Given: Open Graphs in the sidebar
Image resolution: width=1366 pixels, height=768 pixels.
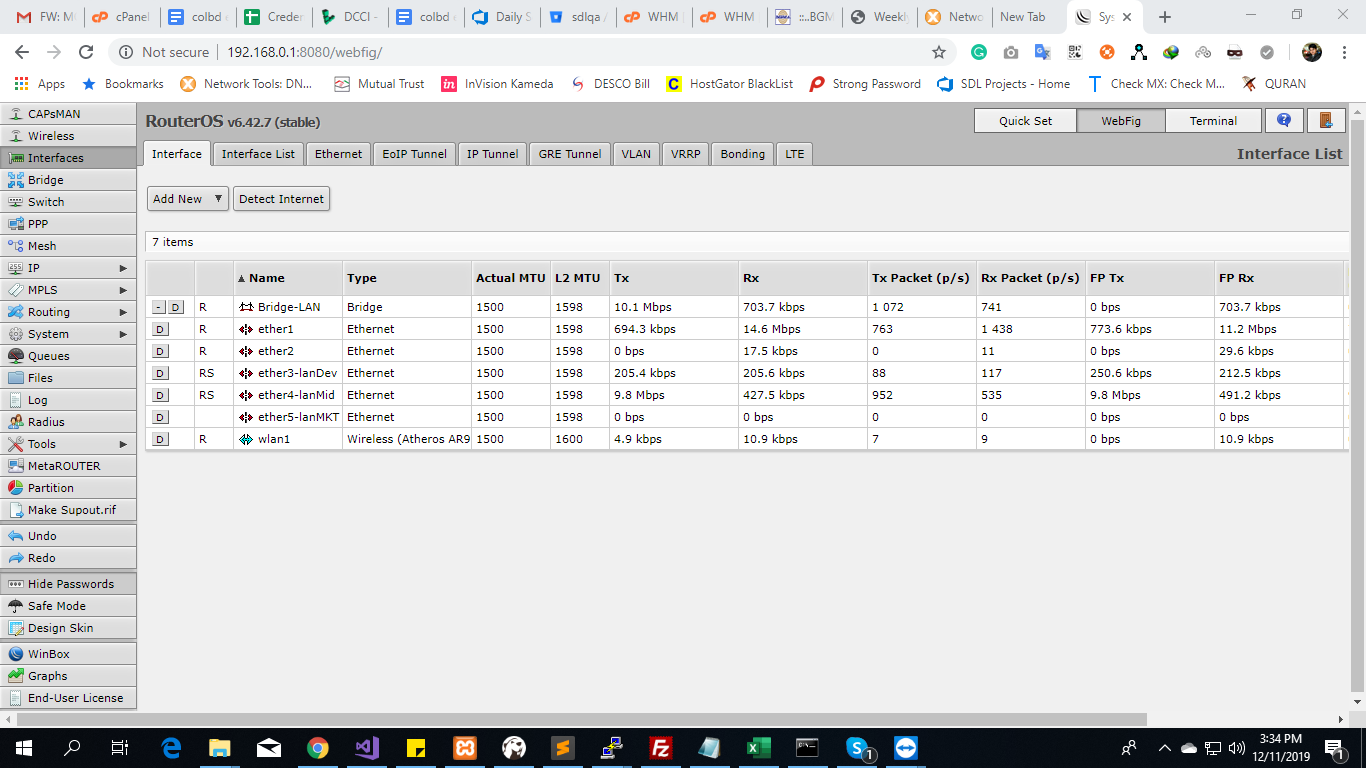Looking at the screenshot, I should (x=47, y=676).
